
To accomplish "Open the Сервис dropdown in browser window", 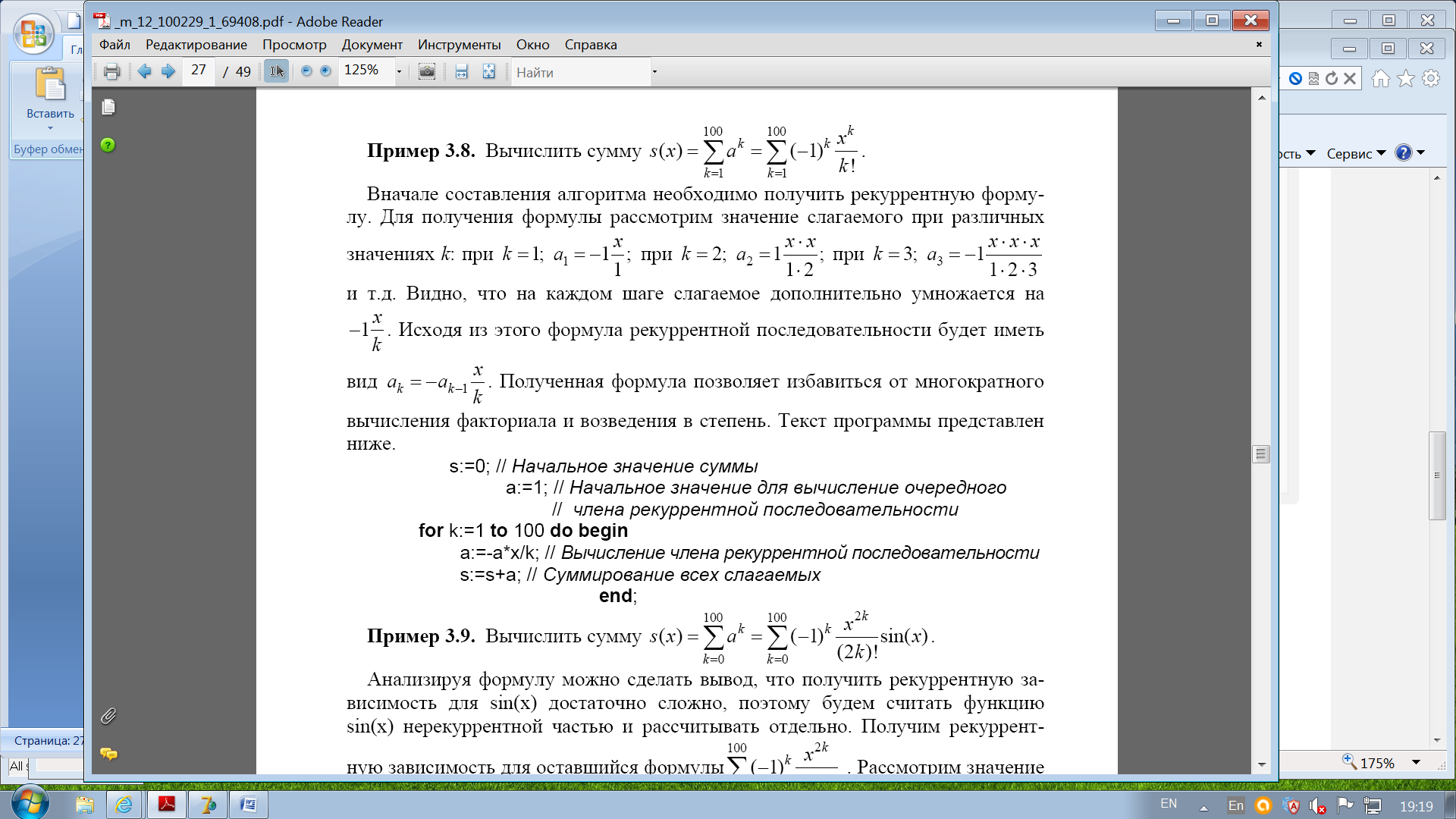I will point(1356,153).
